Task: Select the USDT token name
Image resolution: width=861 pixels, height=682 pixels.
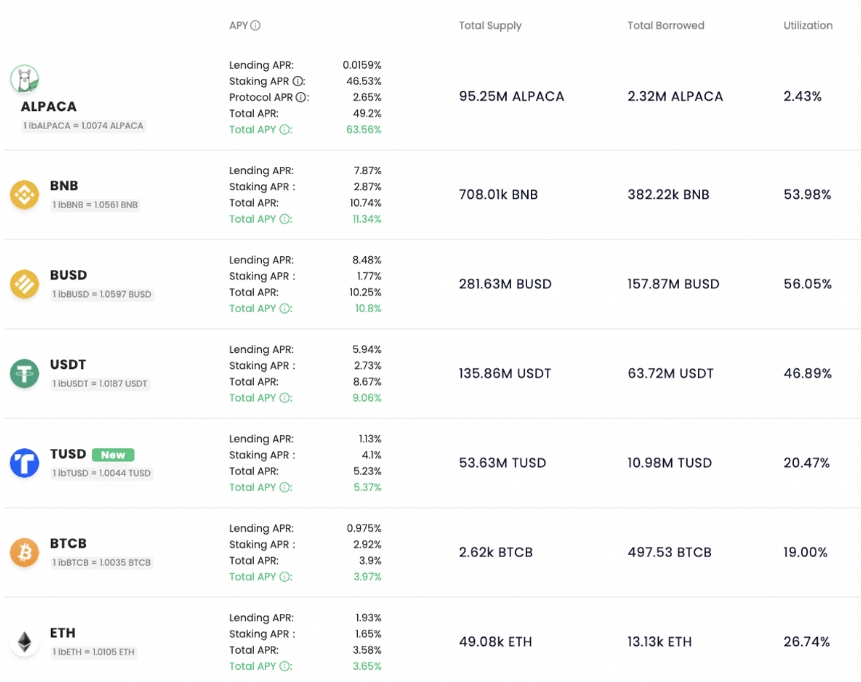Action: click(x=68, y=365)
